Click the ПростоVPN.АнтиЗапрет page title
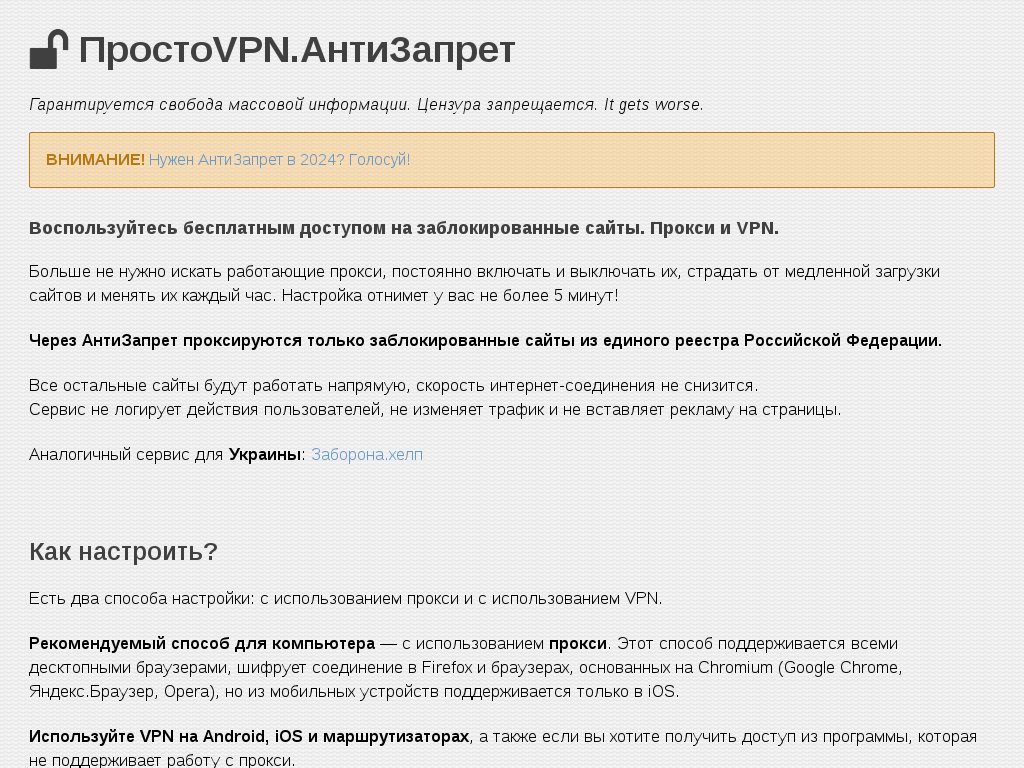 [x=296, y=50]
